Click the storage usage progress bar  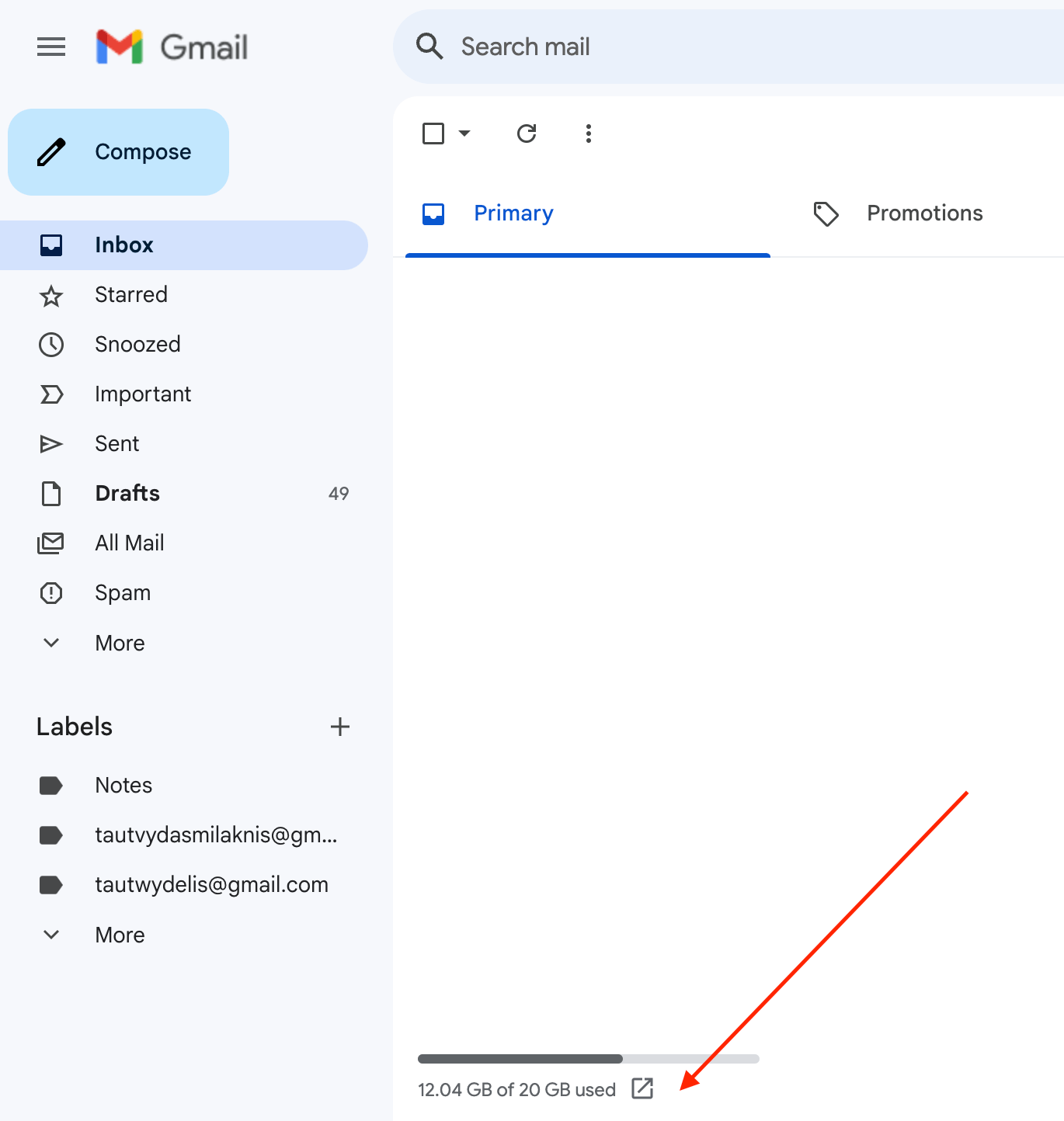point(589,1059)
